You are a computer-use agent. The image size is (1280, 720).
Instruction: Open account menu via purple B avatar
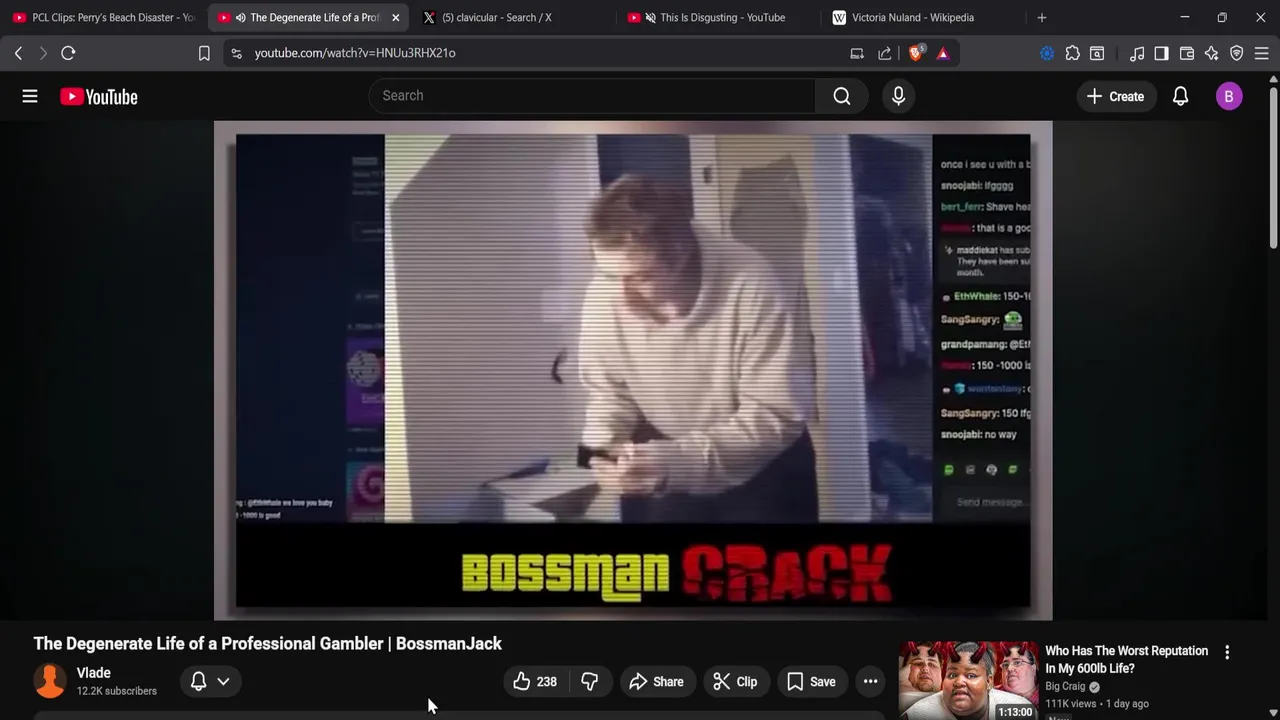(x=1229, y=96)
